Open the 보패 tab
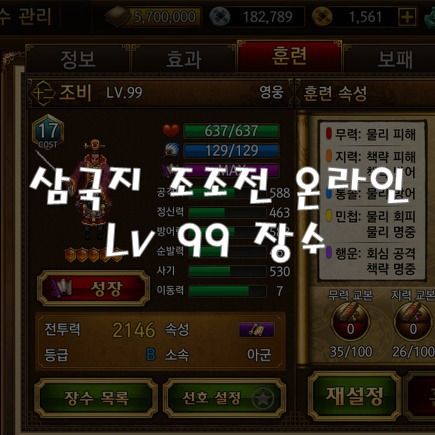The height and width of the screenshot is (435, 435). coord(393,59)
